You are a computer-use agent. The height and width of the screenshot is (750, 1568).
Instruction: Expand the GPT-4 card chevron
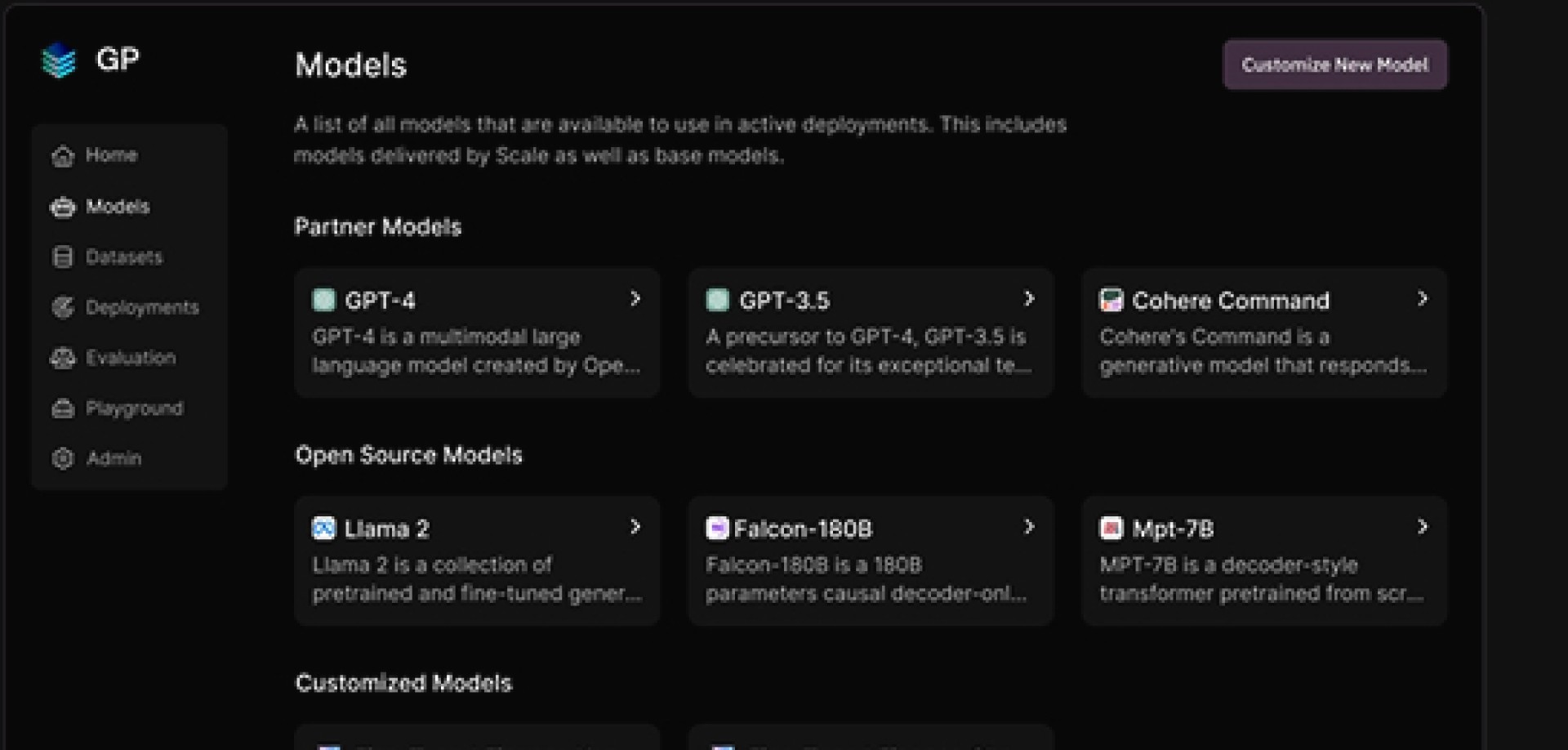(x=635, y=299)
